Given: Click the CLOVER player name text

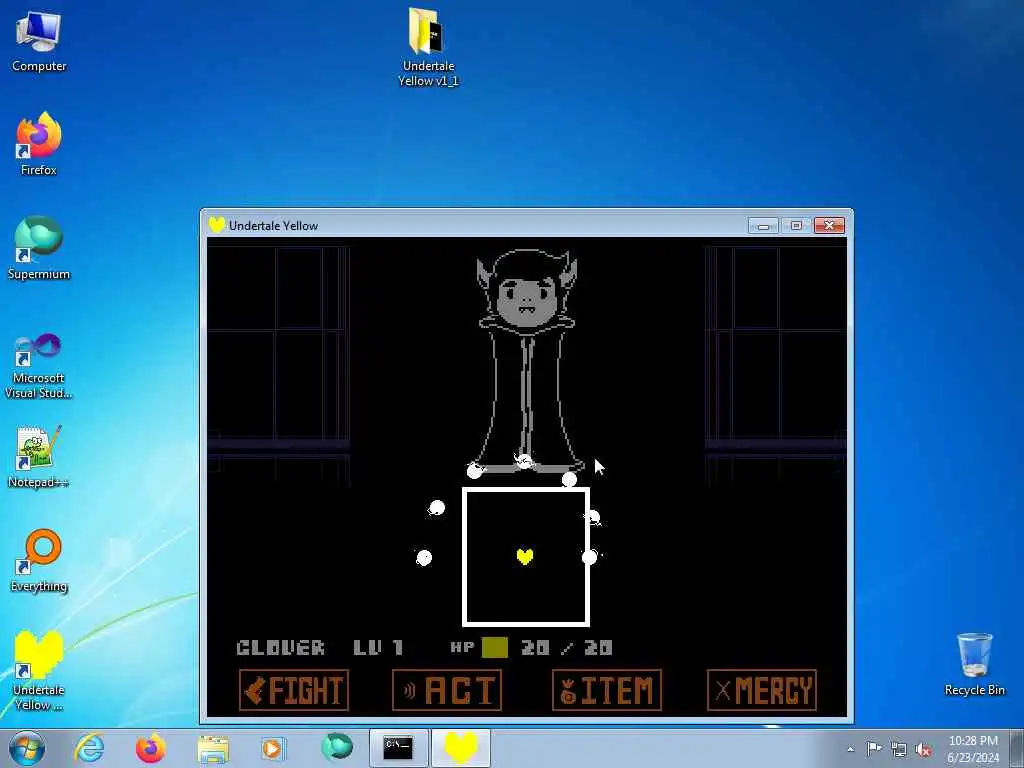Looking at the screenshot, I should pyautogui.click(x=281, y=647).
